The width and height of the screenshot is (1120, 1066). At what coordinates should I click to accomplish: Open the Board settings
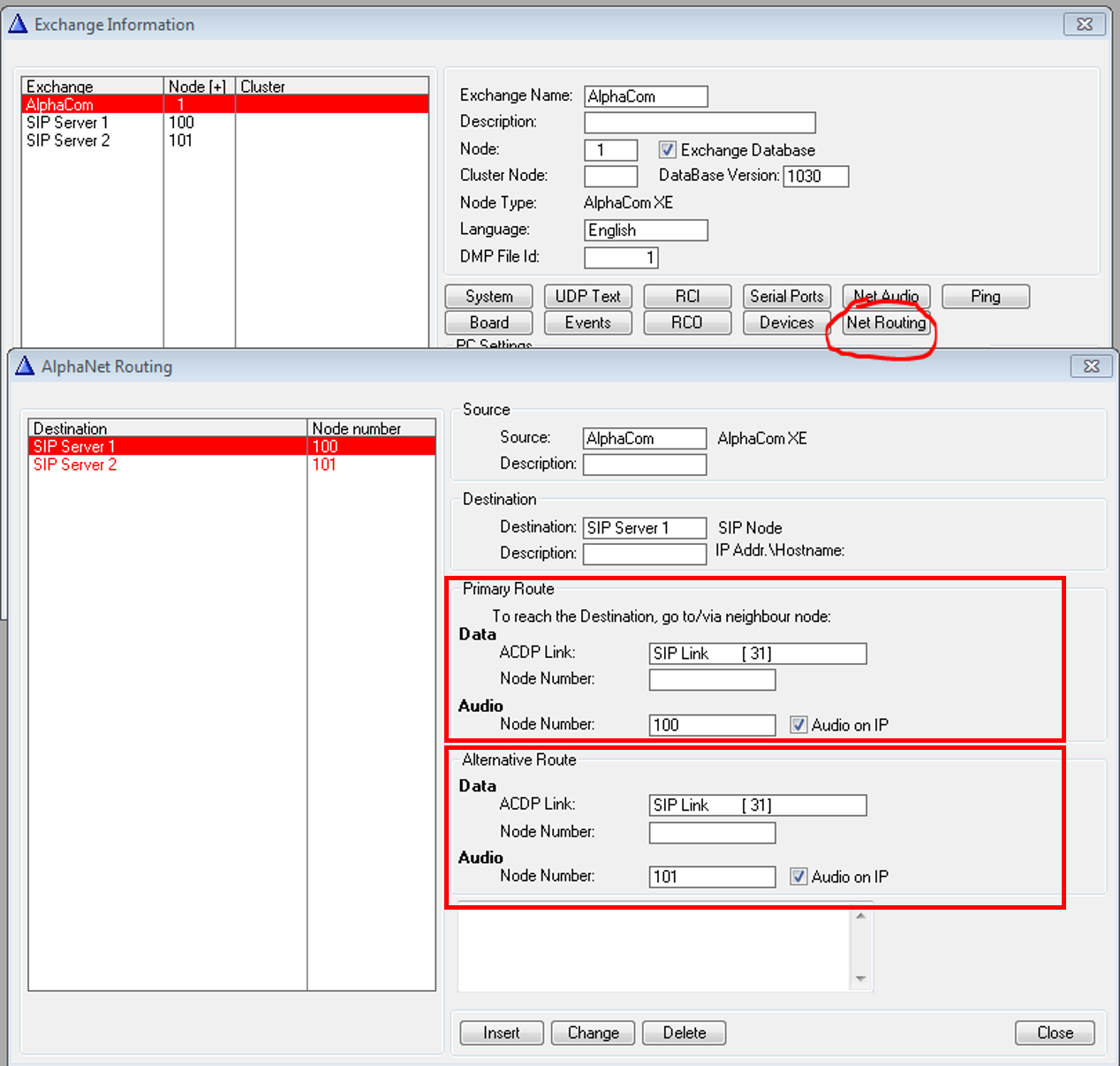pos(488,323)
